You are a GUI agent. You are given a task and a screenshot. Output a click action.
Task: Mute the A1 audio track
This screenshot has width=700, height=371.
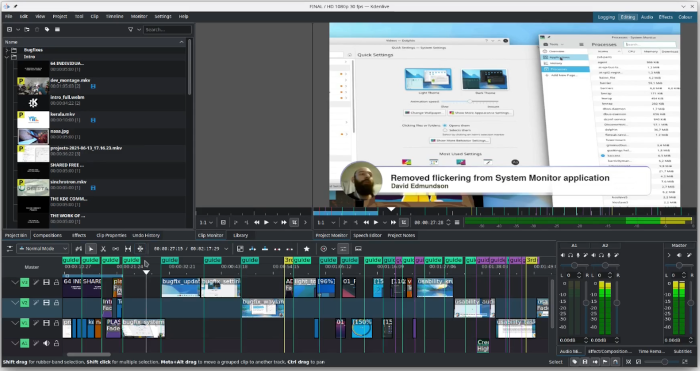[46, 343]
